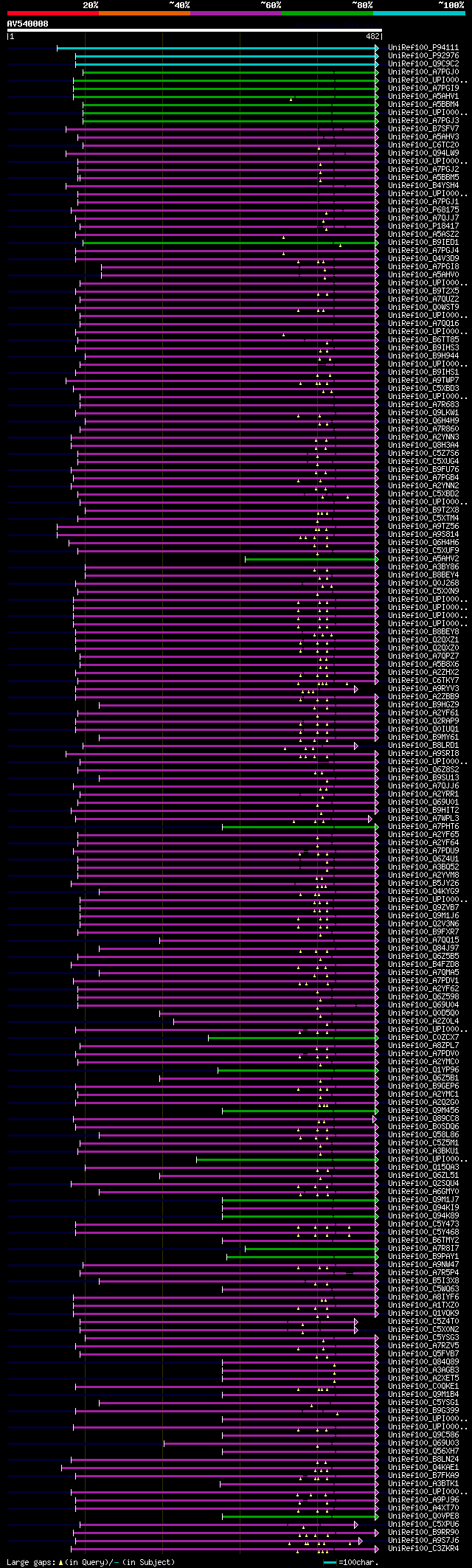Open hit UniRef100_P94111

[x=423, y=48]
